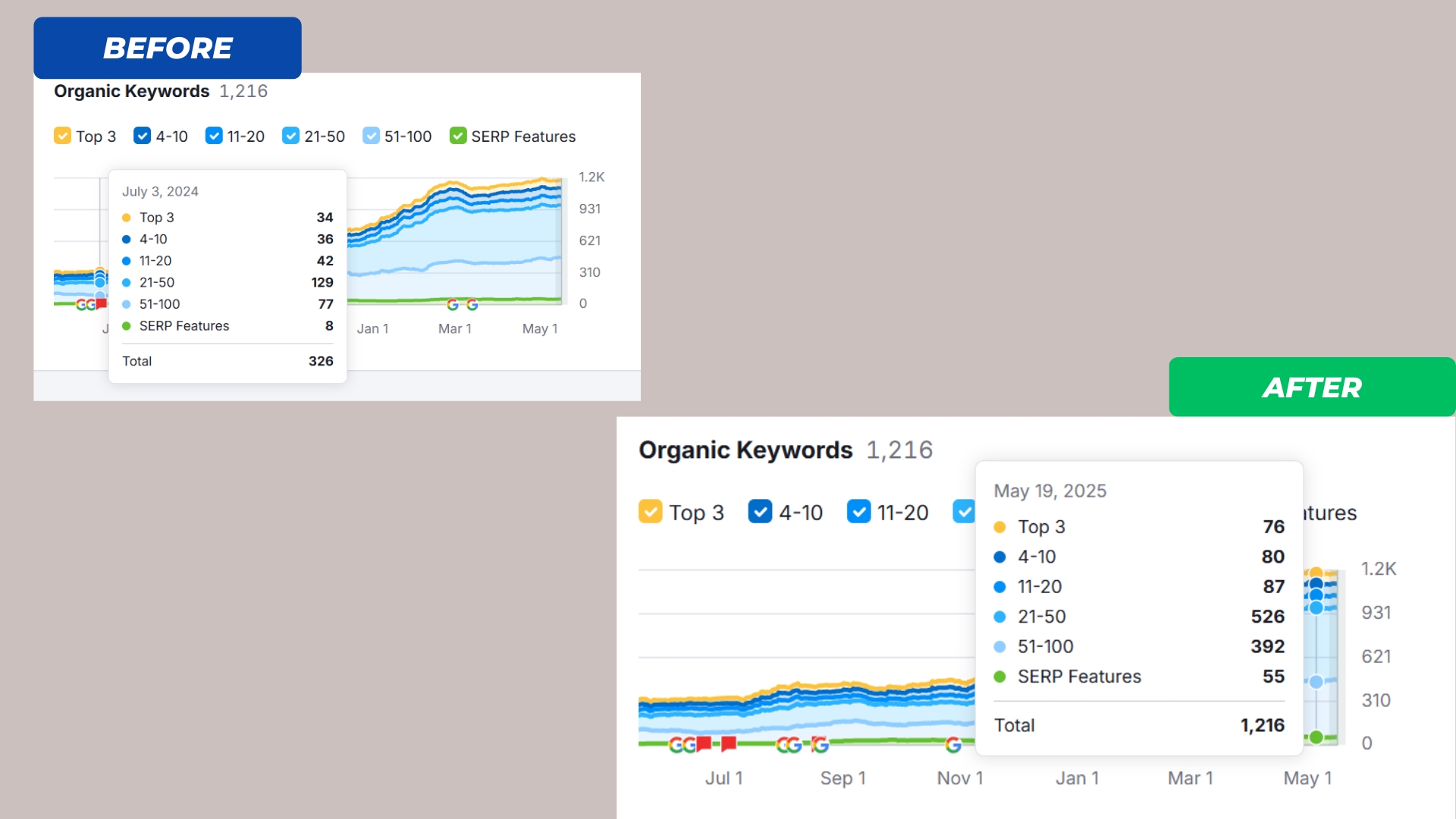Click the green SERP Features data point on May 19

pos(1316,737)
